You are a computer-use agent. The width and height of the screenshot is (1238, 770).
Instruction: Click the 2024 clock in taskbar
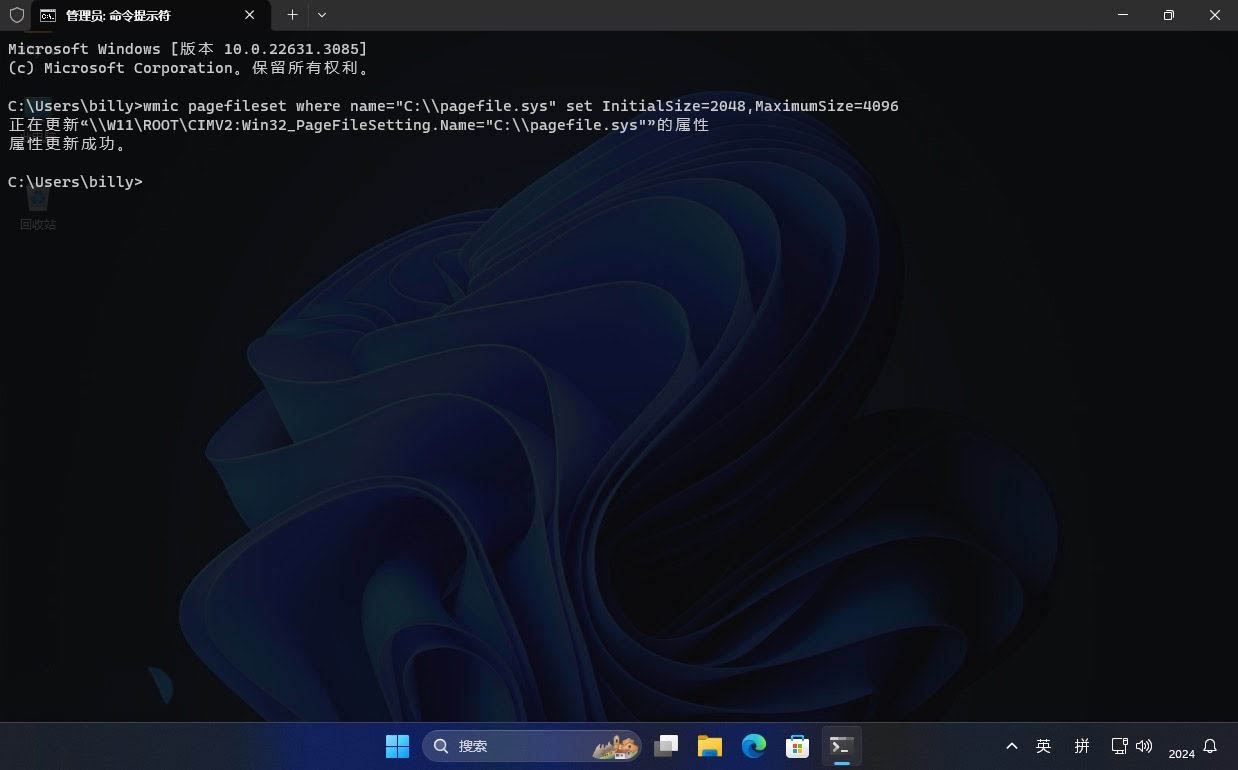(1181, 753)
